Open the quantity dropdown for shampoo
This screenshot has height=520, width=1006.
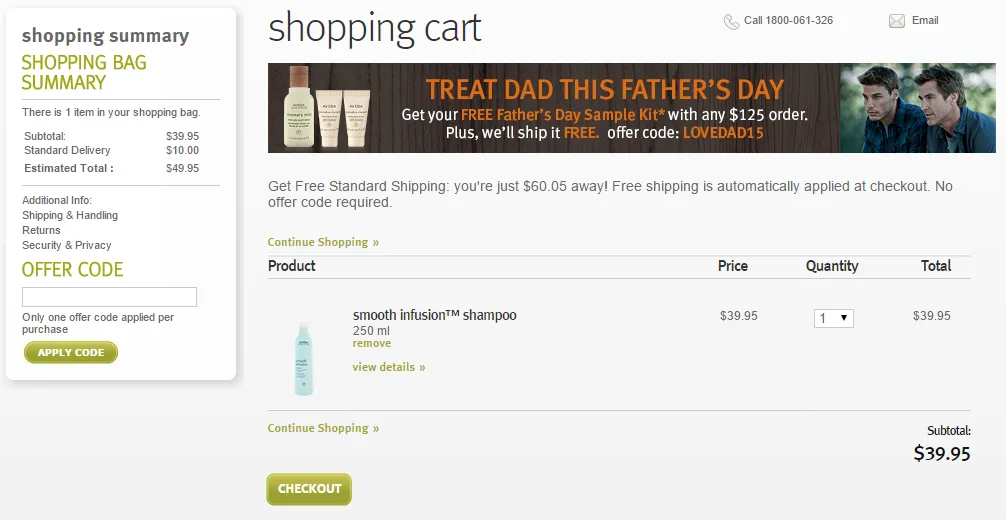pyautogui.click(x=833, y=318)
